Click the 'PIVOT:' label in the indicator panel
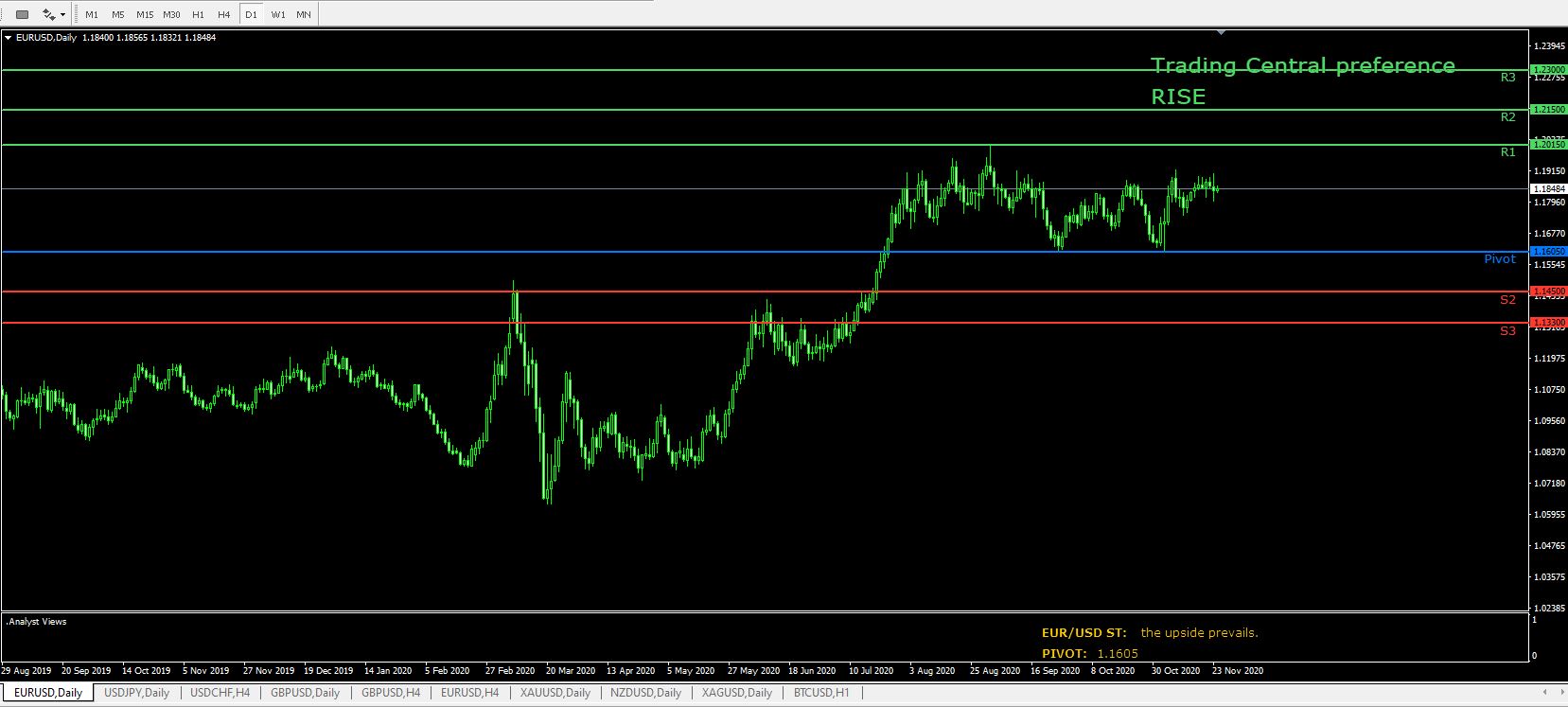1568x707 pixels. point(1066,654)
